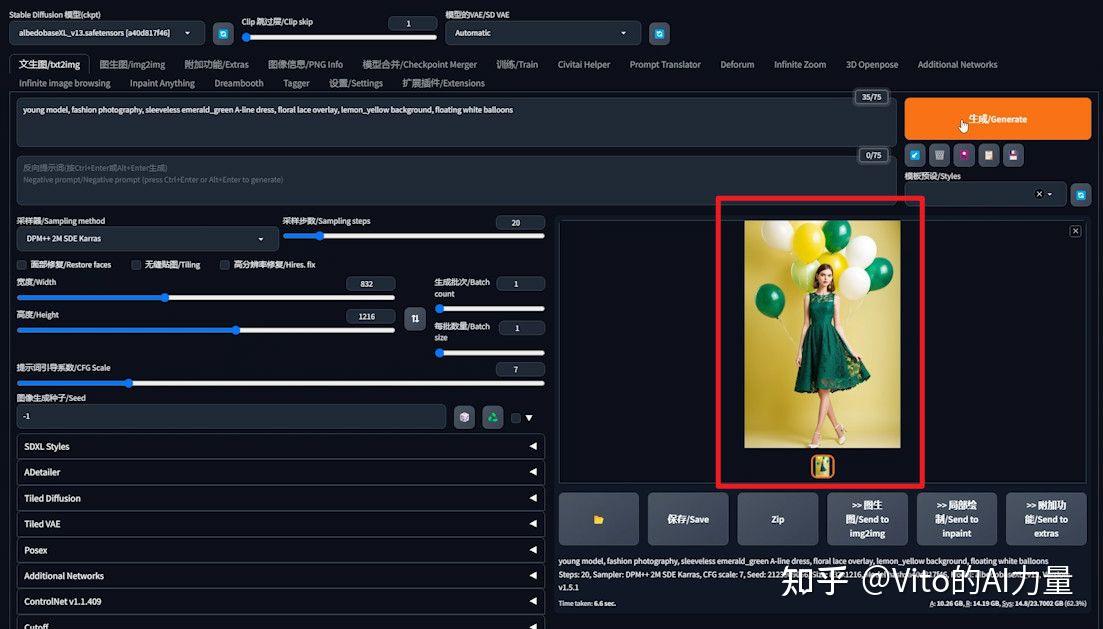This screenshot has height=629, width=1103.
Task: Click the dice icon to randomize seed
Action: (x=464, y=417)
